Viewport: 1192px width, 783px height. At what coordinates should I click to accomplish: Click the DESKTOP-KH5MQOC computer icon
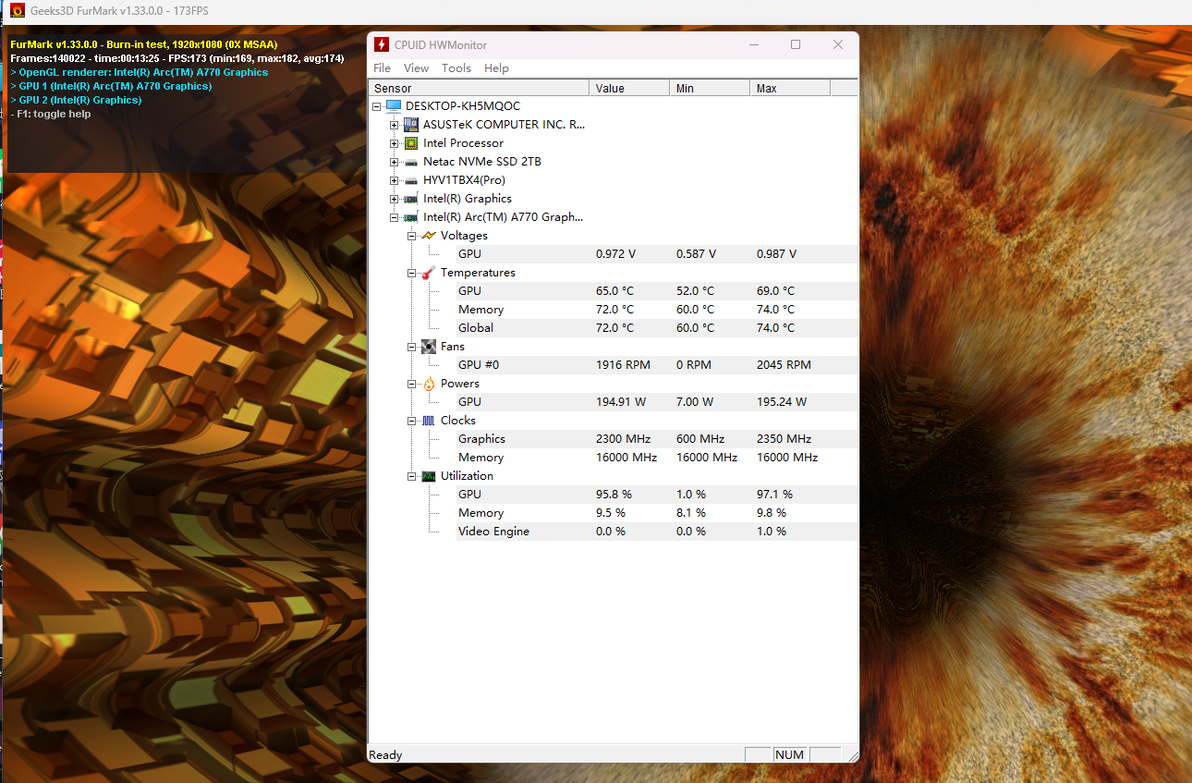pyautogui.click(x=393, y=106)
